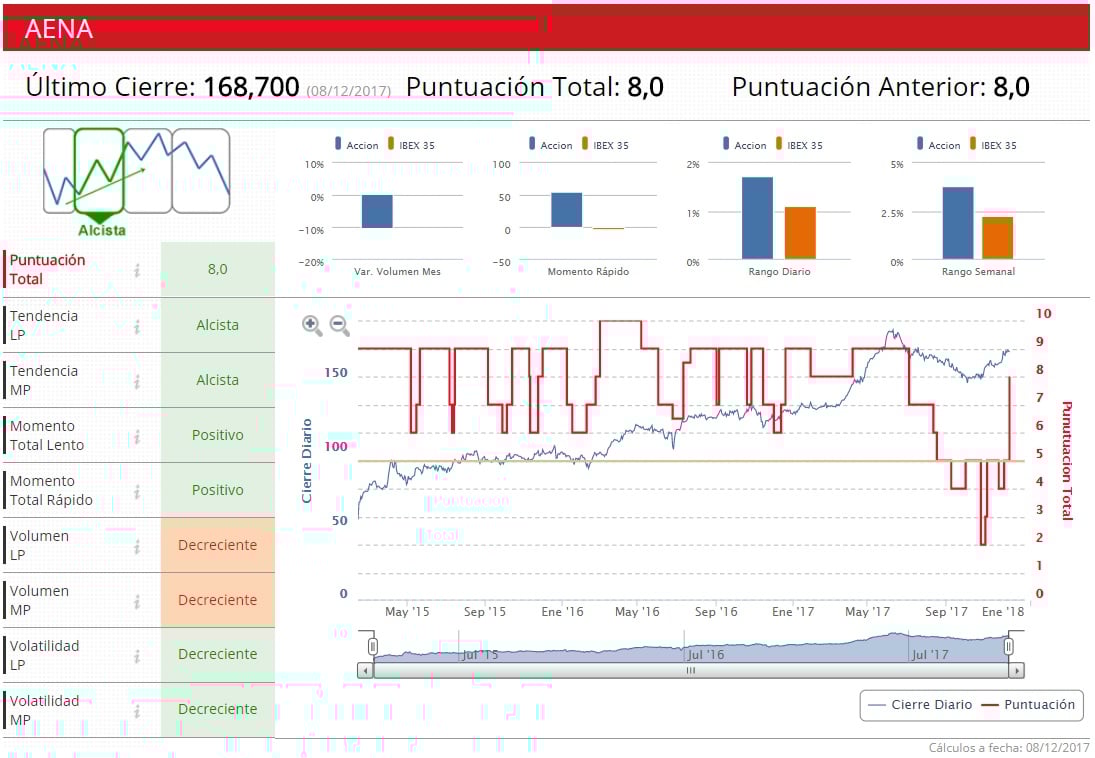Click the Rango Semanal chart title
The image size is (1095, 758).
coord(978,272)
